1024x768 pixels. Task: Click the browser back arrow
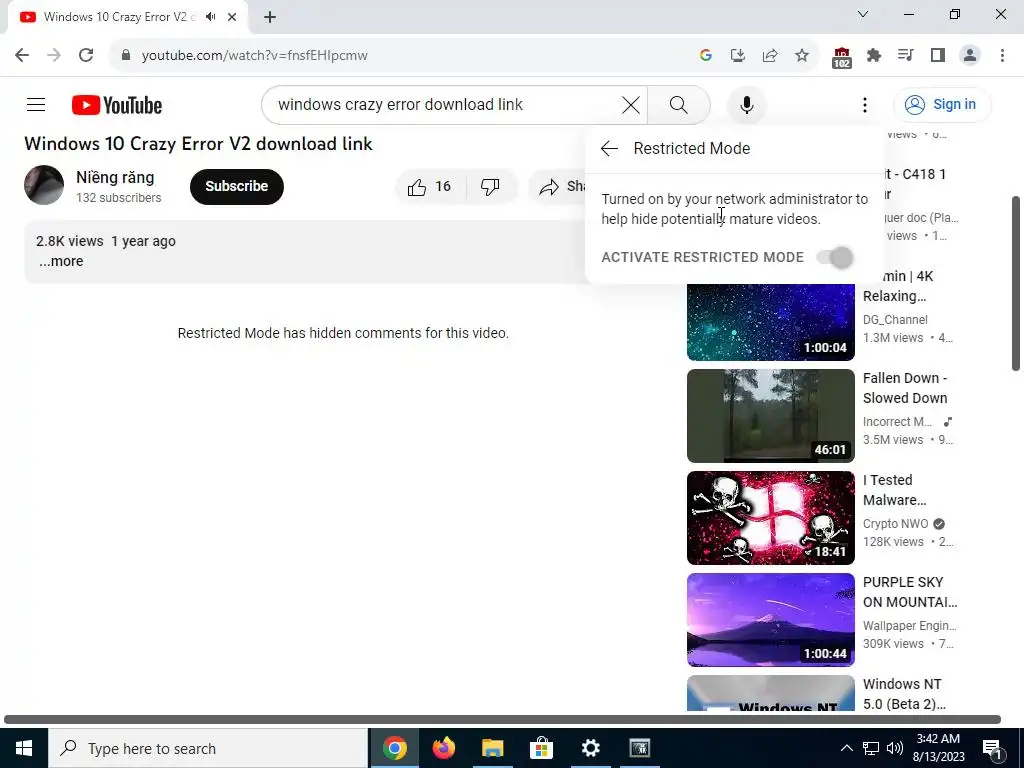pyautogui.click(x=22, y=56)
